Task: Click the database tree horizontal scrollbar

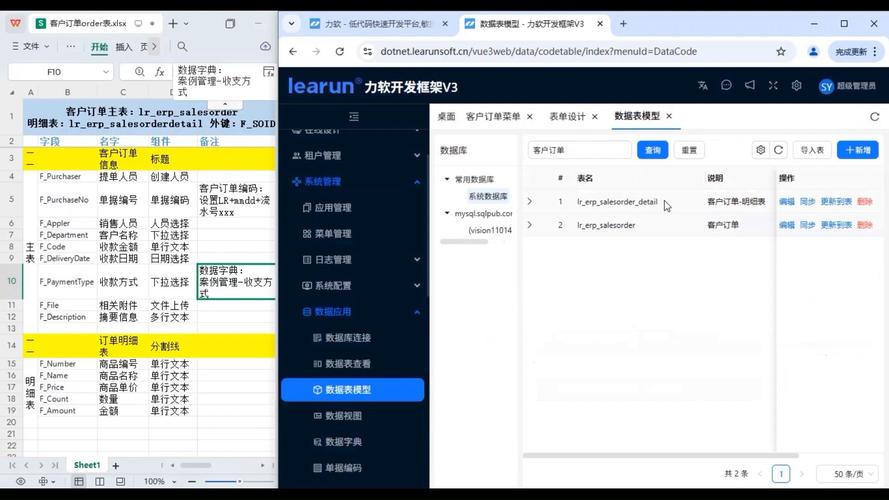Action: (x=464, y=241)
